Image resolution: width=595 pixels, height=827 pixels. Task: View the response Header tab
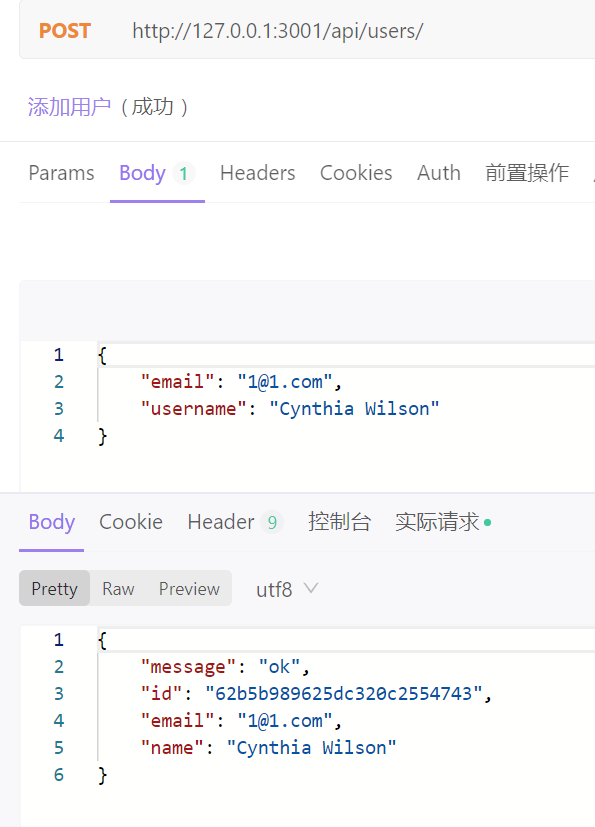[x=235, y=522]
